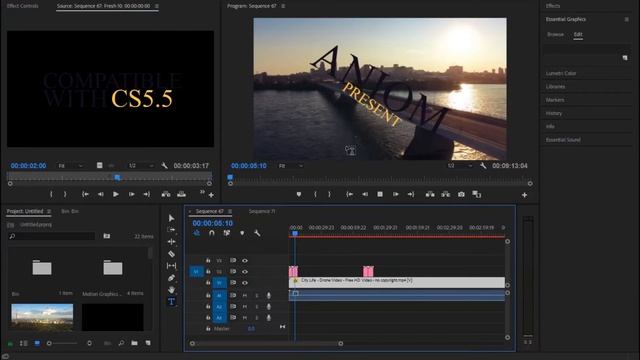This screenshot has width=640, height=360.
Task: Select the Slip tool
Action: click(x=171, y=266)
